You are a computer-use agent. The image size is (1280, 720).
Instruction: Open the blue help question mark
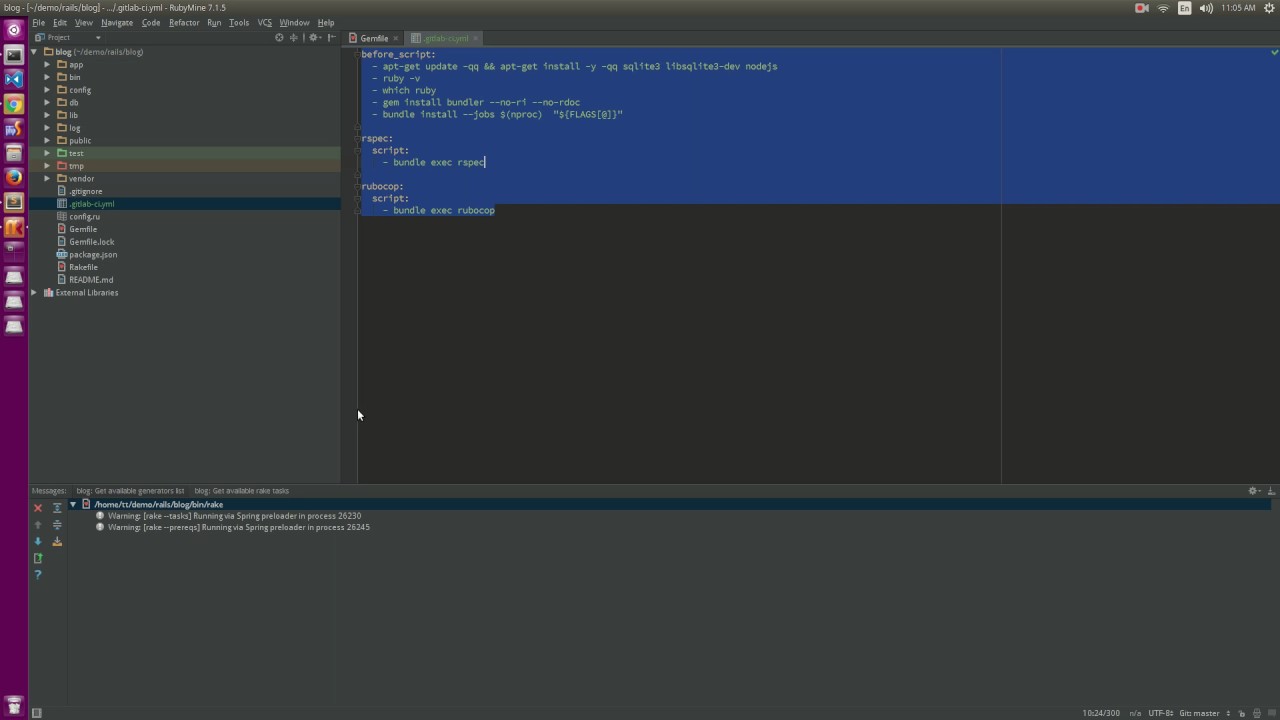[x=38, y=575]
